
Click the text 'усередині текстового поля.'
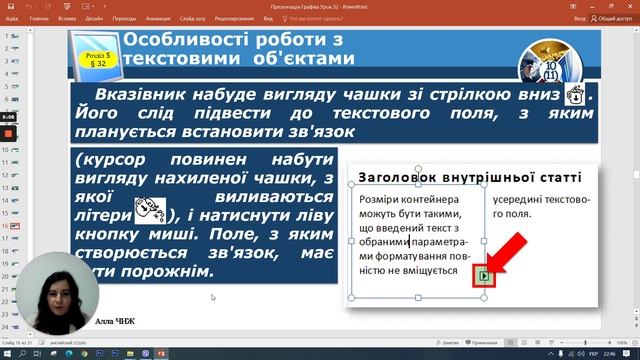click(x=541, y=207)
